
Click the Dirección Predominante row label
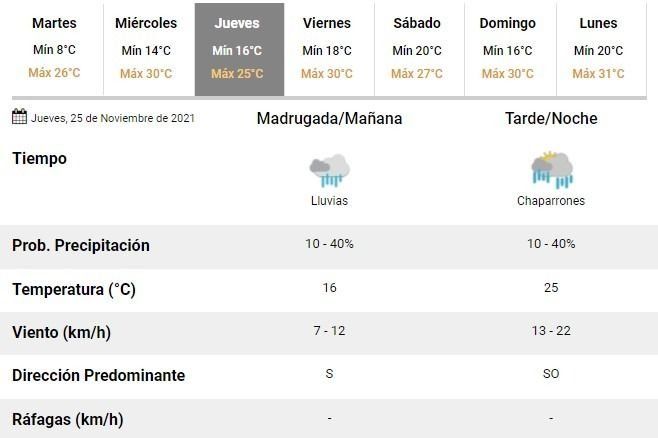[99, 375]
